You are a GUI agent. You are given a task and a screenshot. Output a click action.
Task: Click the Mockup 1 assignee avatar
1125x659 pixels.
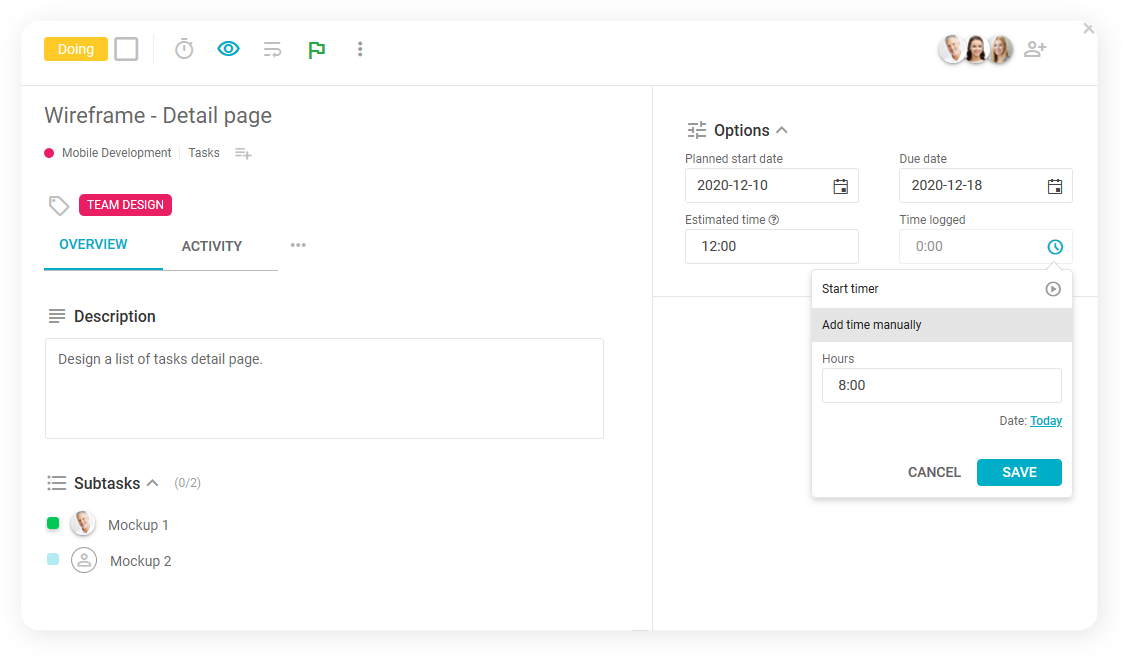tap(83, 523)
